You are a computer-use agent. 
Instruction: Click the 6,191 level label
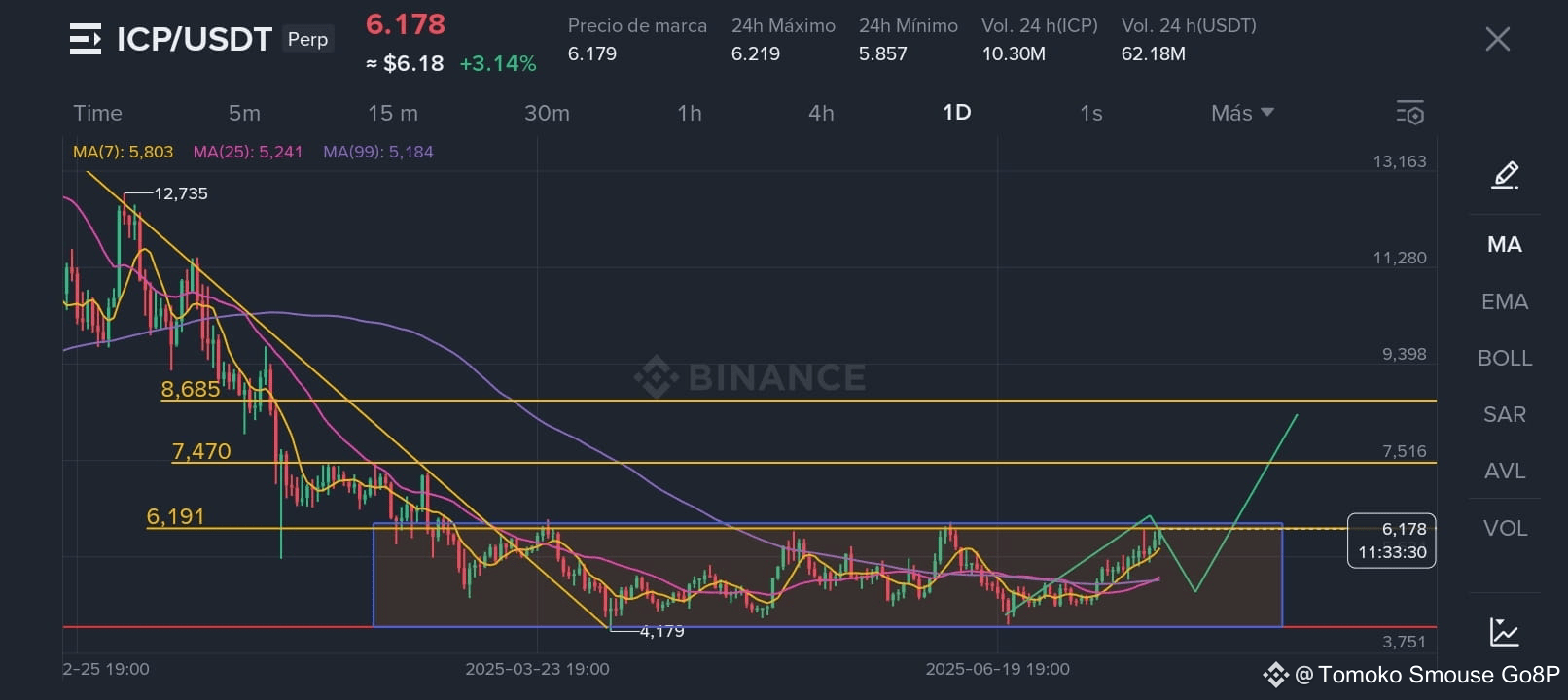click(x=176, y=516)
